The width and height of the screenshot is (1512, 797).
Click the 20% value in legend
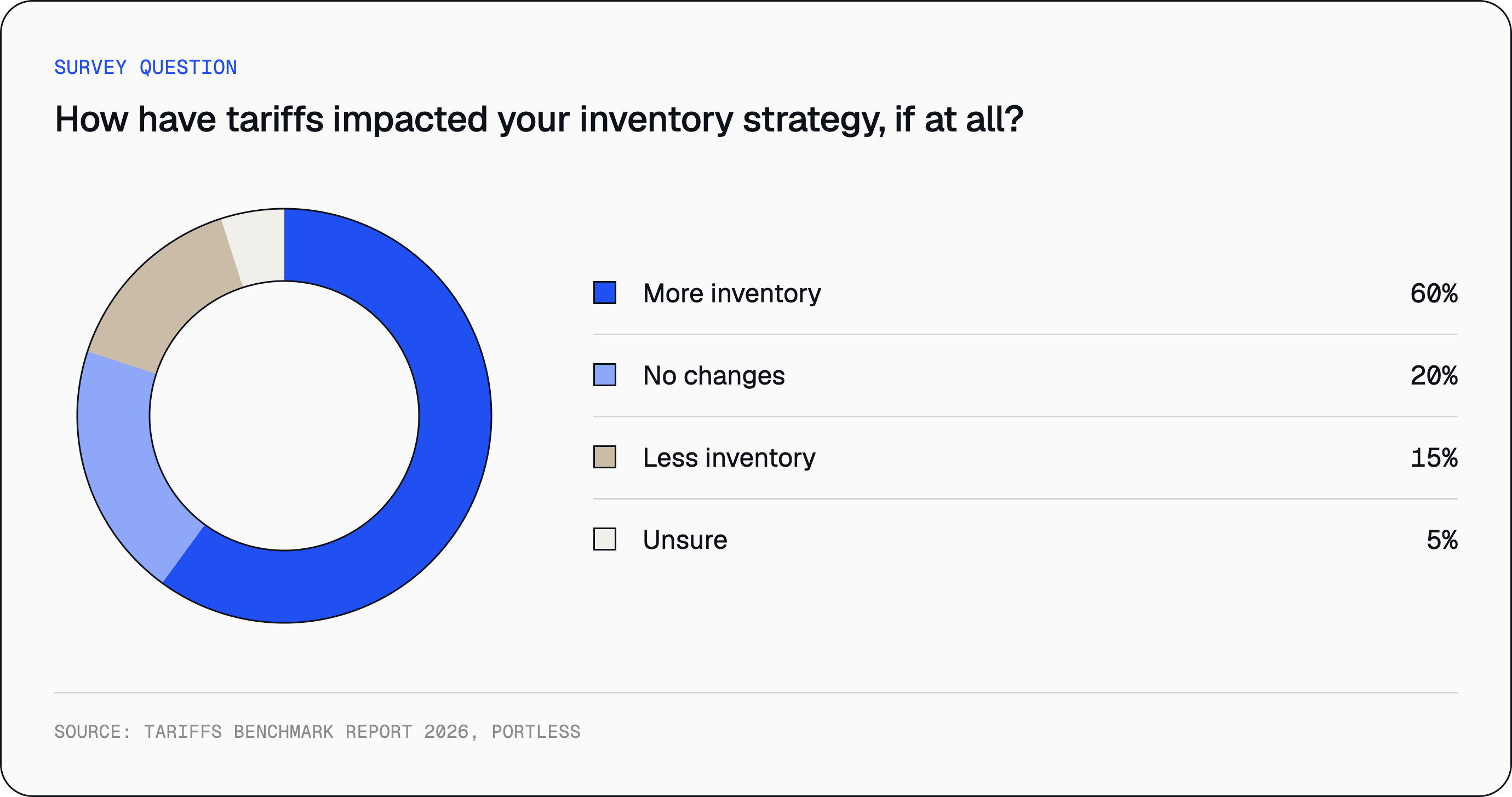(1433, 375)
